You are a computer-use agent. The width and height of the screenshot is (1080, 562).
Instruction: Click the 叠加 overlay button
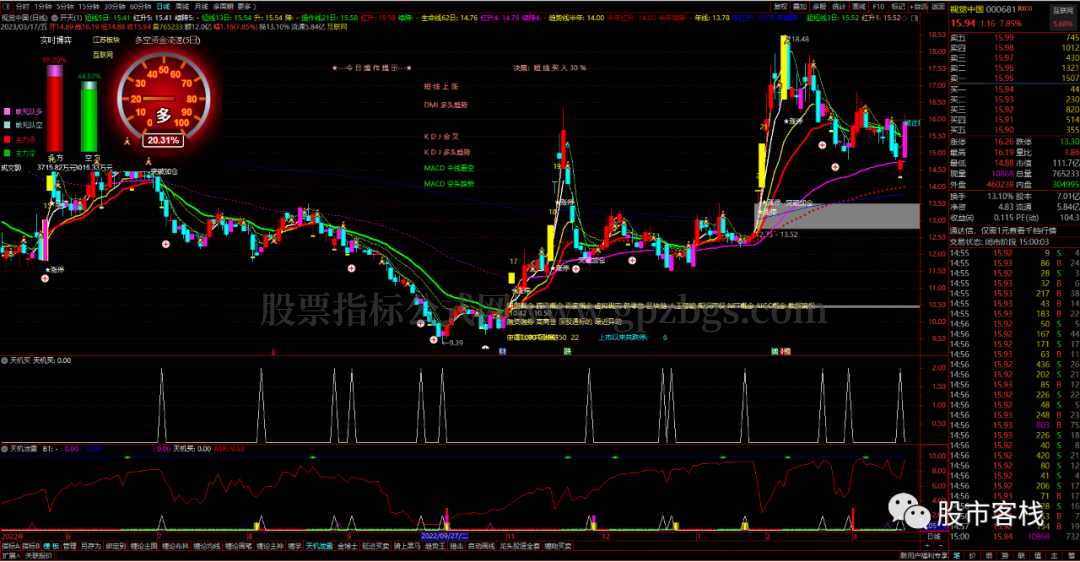(x=800, y=7)
